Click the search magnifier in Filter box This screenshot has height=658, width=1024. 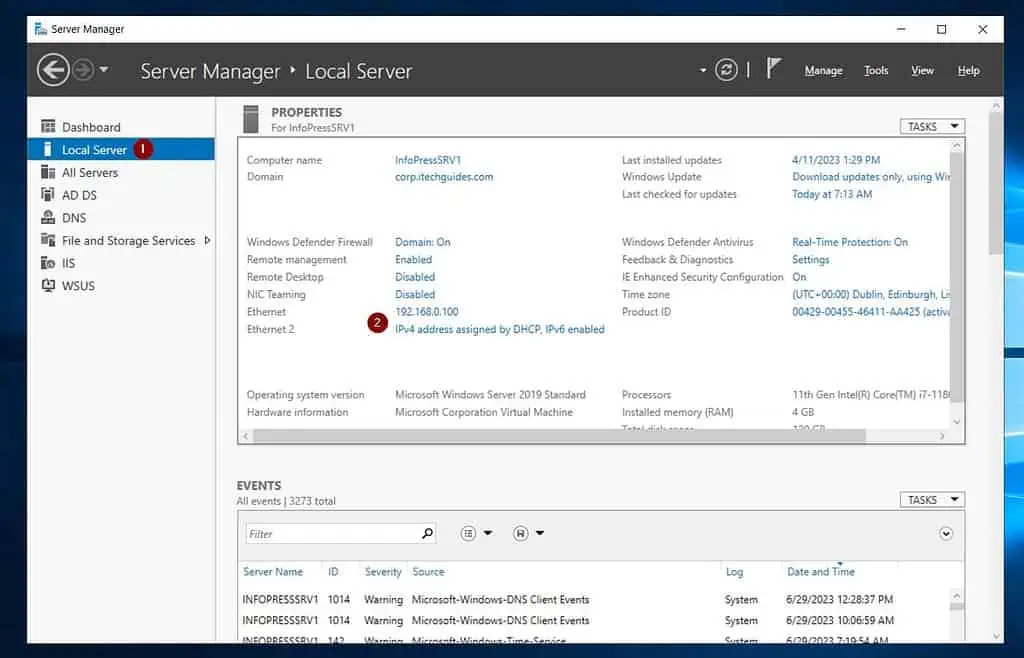428,534
